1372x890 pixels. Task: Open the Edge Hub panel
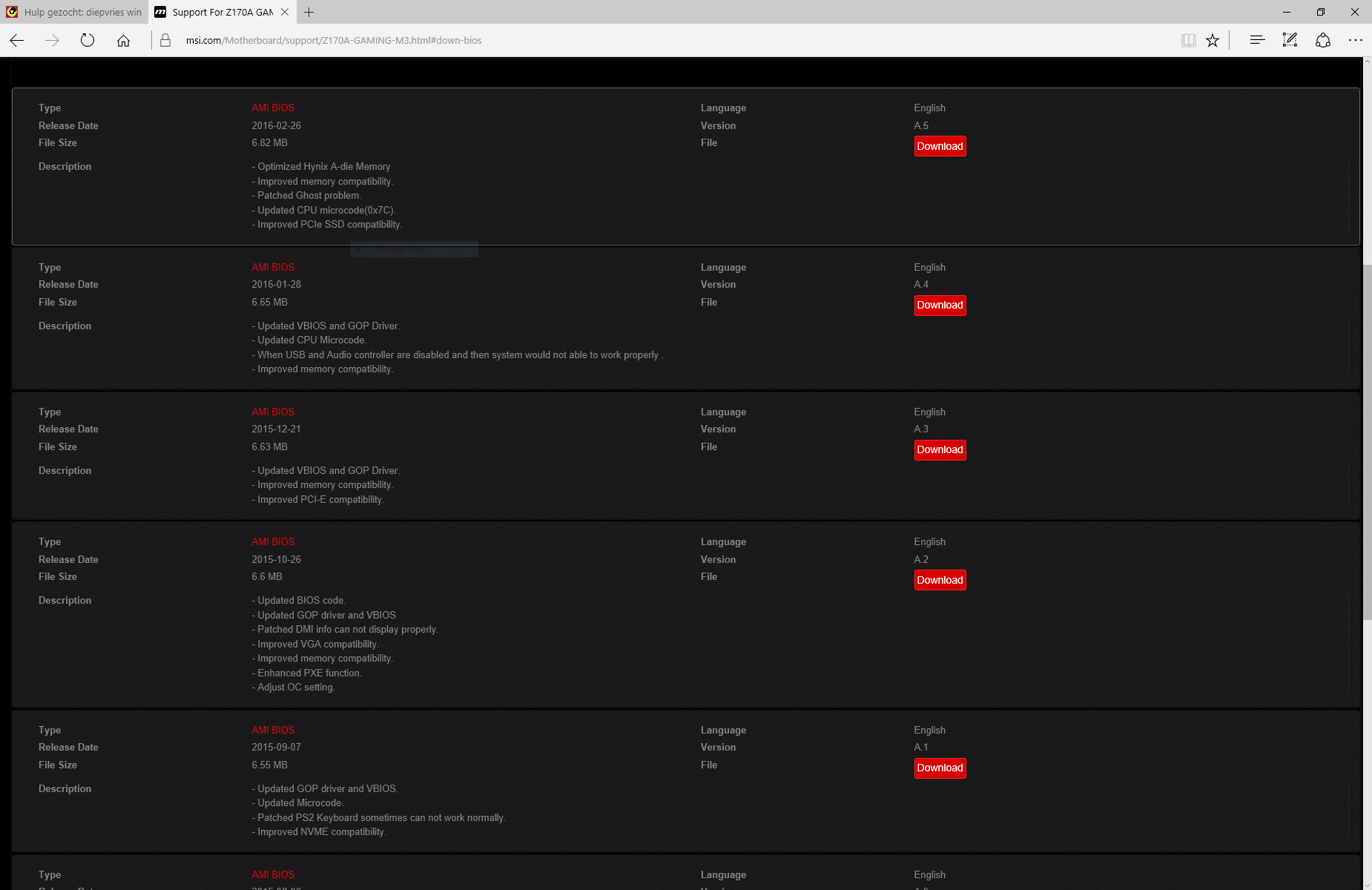click(x=1257, y=41)
